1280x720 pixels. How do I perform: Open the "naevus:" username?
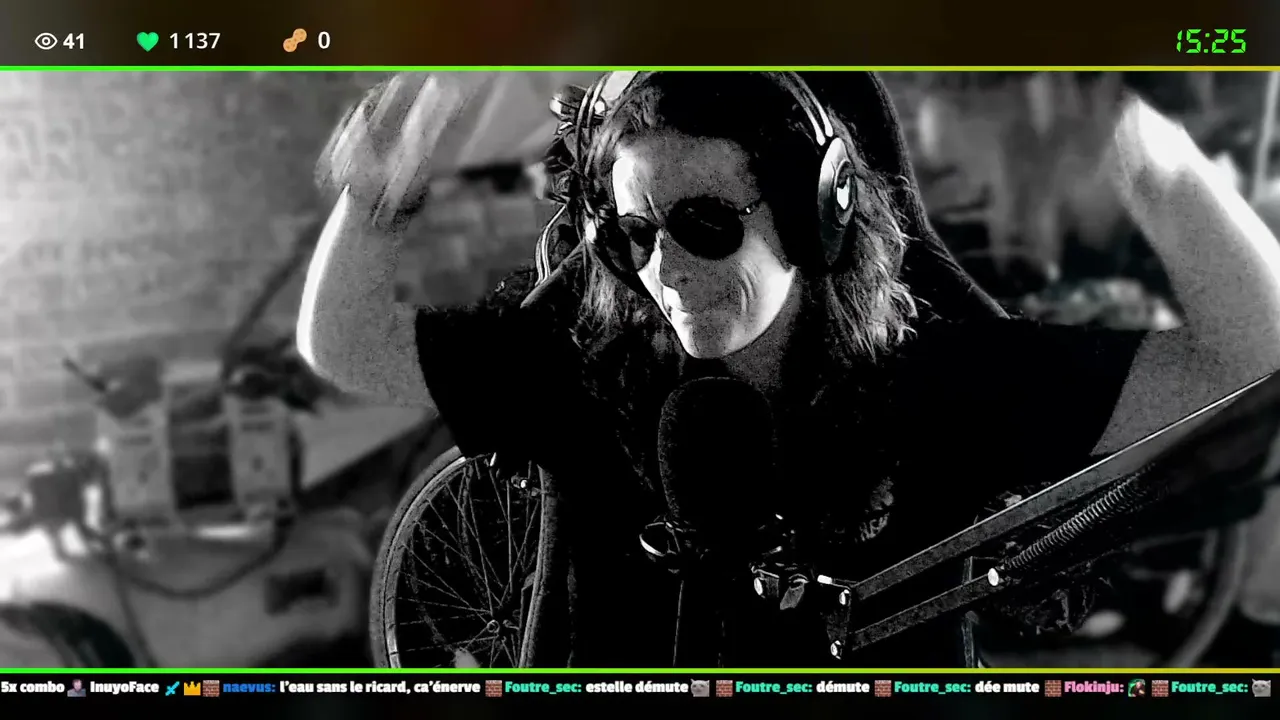[249, 688]
